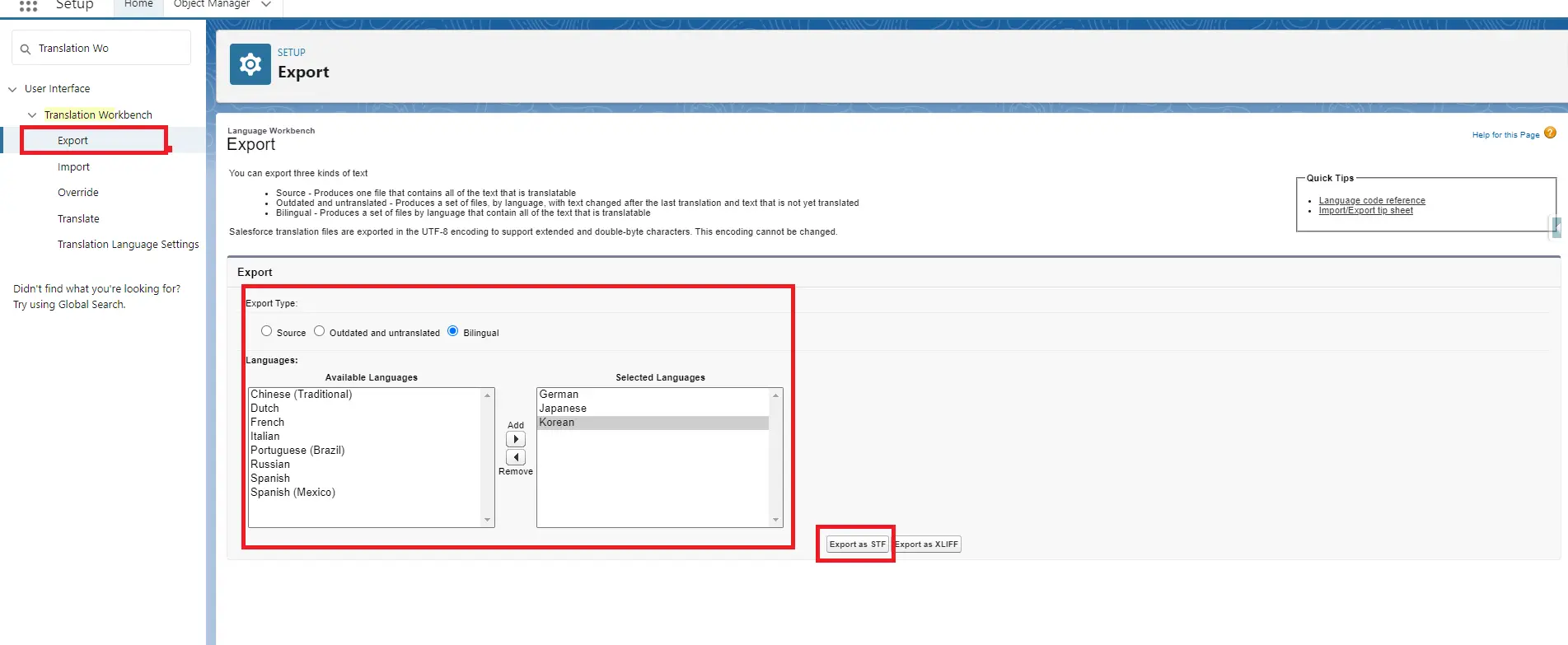Open Import in the sidebar
This screenshot has width=1568, height=645.
click(73, 167)
